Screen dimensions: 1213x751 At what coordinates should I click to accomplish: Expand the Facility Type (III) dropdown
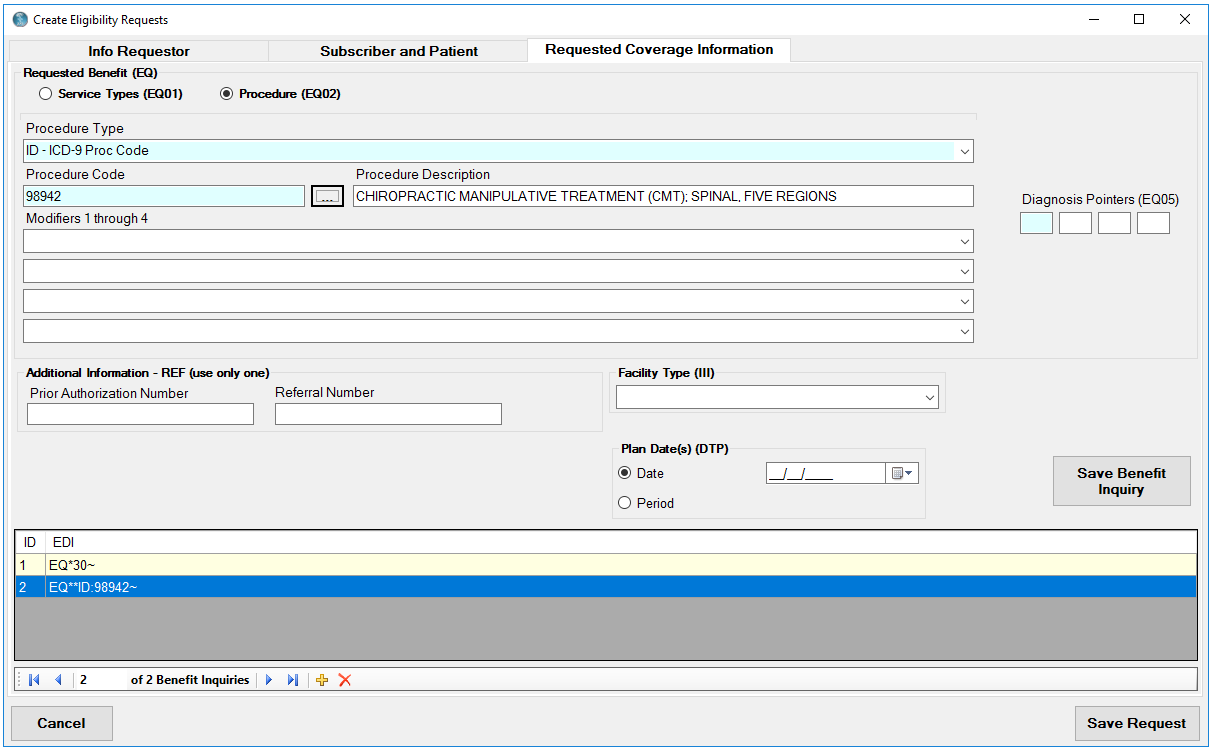pyautogui.click(x=929, y=397)
